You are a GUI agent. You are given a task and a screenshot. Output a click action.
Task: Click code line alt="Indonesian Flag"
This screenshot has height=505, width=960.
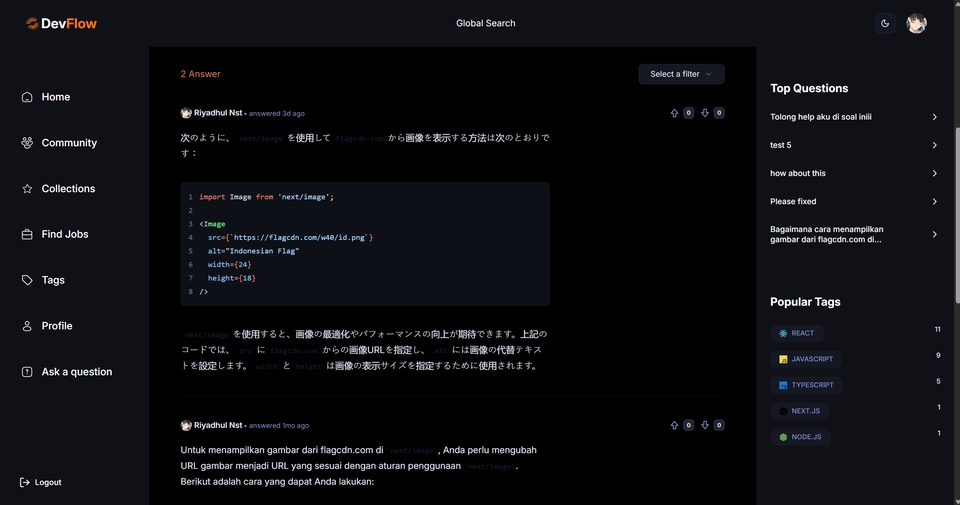[x=253, y=251]
